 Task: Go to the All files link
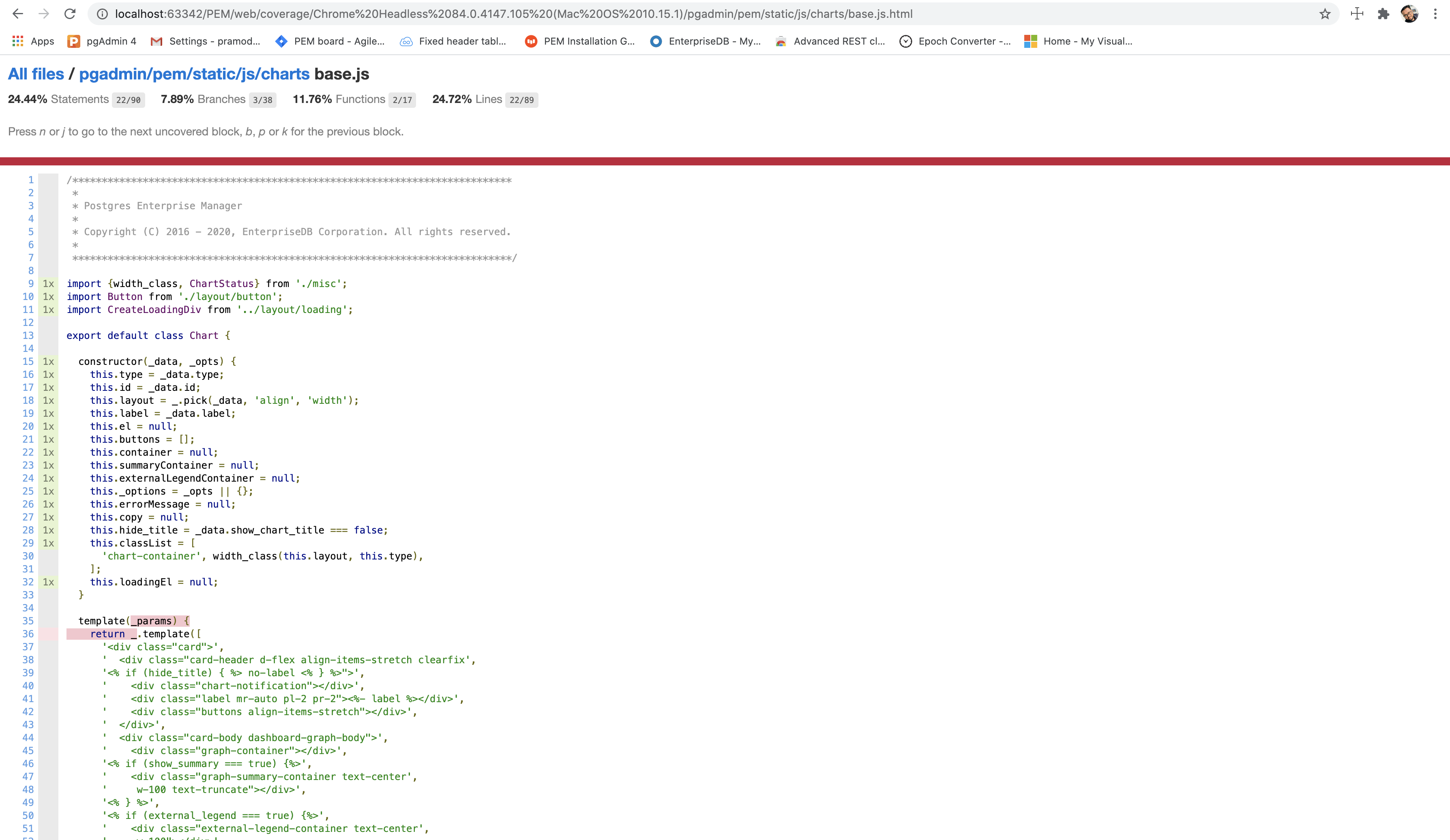36,74
